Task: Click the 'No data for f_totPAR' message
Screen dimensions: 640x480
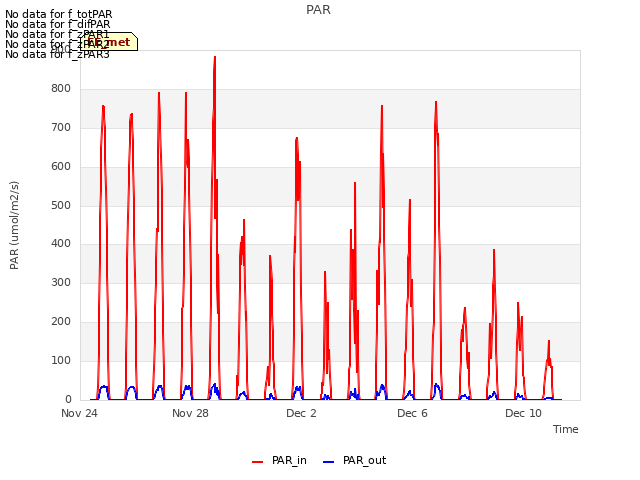Action: click(x=58, y=15)
